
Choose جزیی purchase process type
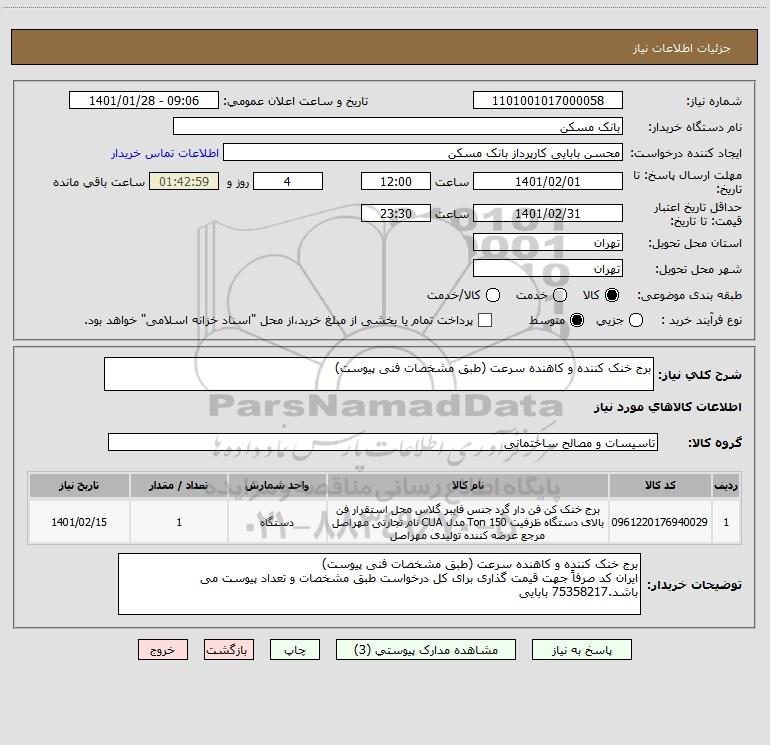[x=635, y=320]
